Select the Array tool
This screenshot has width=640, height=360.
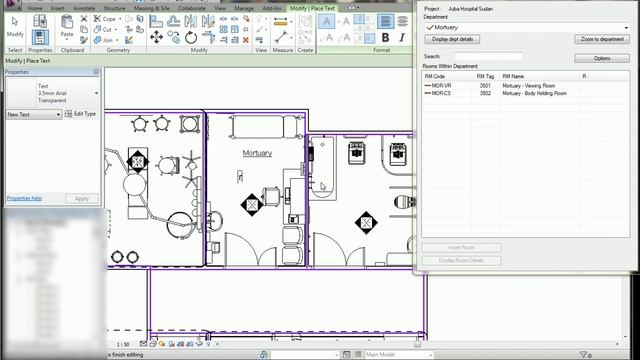[x=223, y=29]
